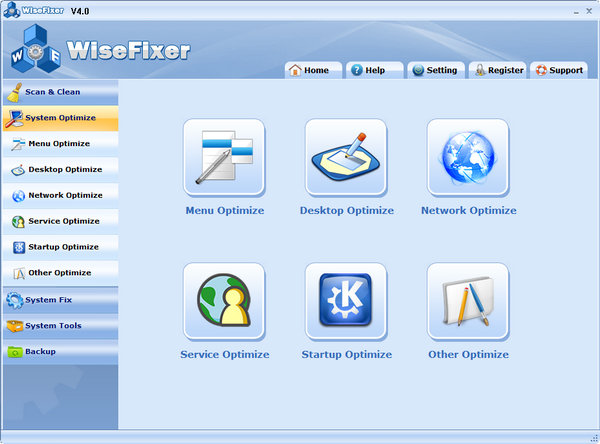The image size is (600, 444).
Task: Select Menu Optimize in the sidebar
Action: pos(59,144)
